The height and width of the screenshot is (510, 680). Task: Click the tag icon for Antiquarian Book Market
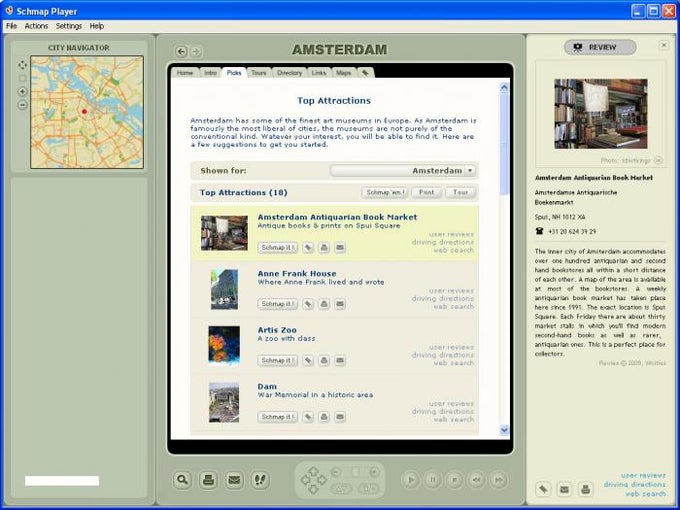click(308, 248)
